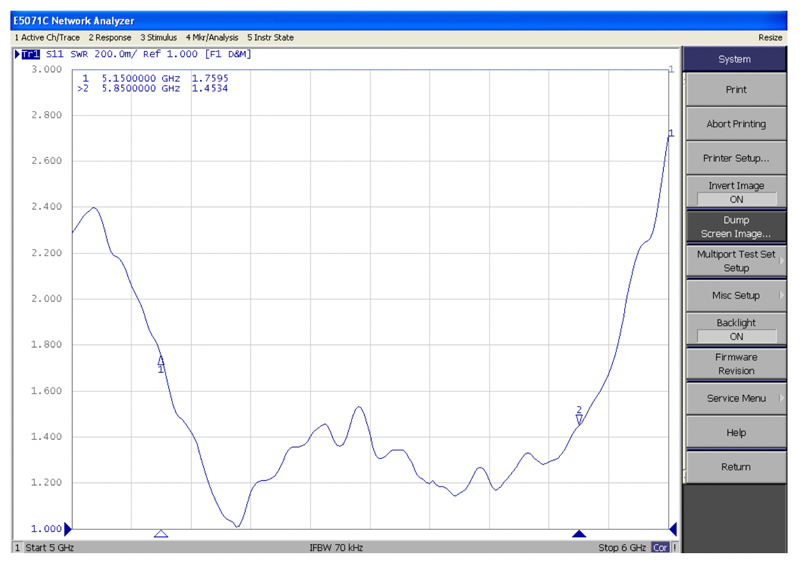
Task: Select marker 2 indicator on bottom axis
Action: [x=577, y=534]
